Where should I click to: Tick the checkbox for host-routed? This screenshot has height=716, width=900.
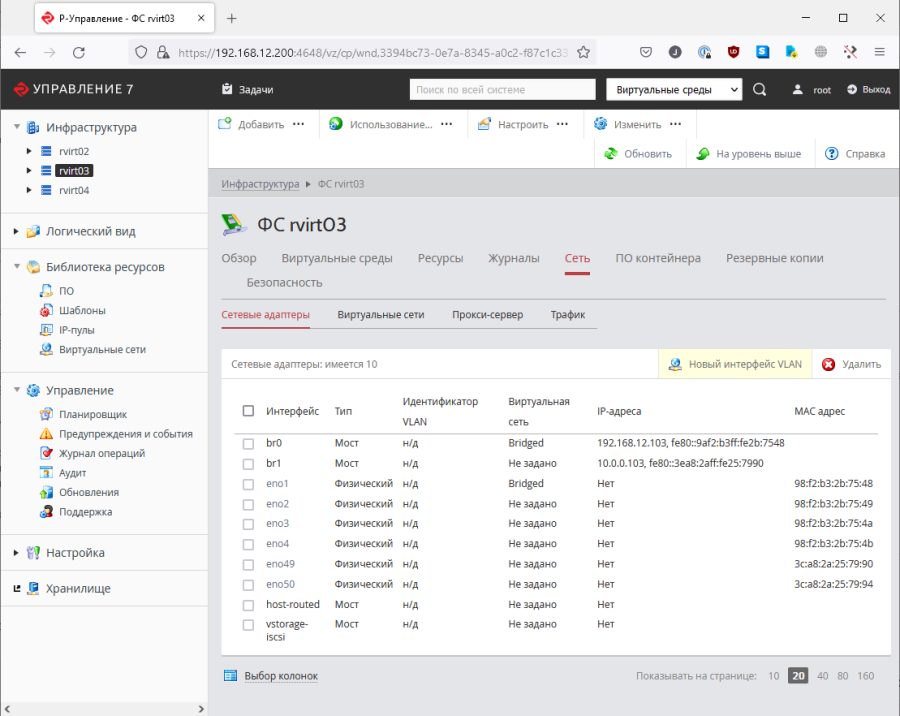click(x=248, y=605)
